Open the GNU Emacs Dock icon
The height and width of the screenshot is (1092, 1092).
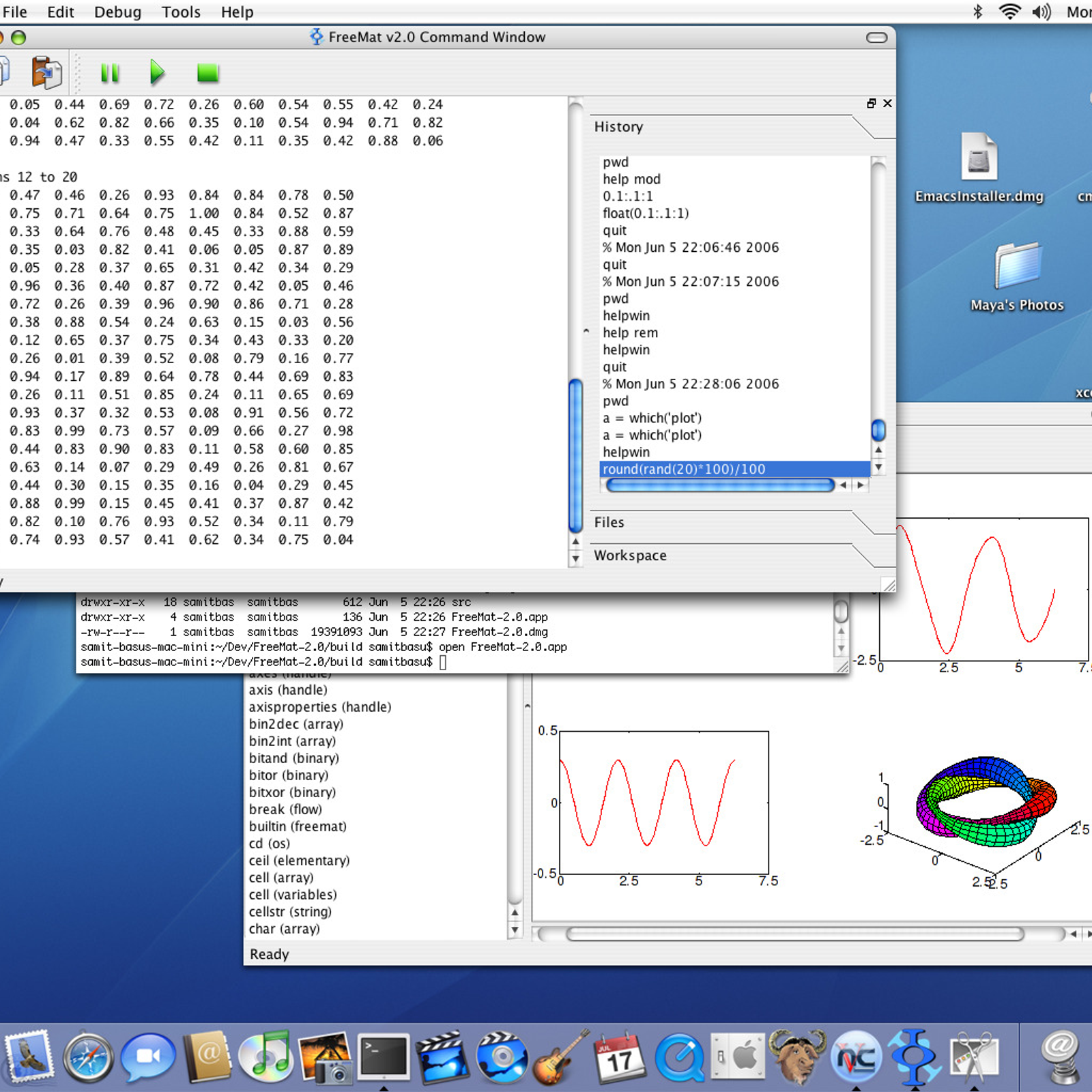click(796, 1057)
